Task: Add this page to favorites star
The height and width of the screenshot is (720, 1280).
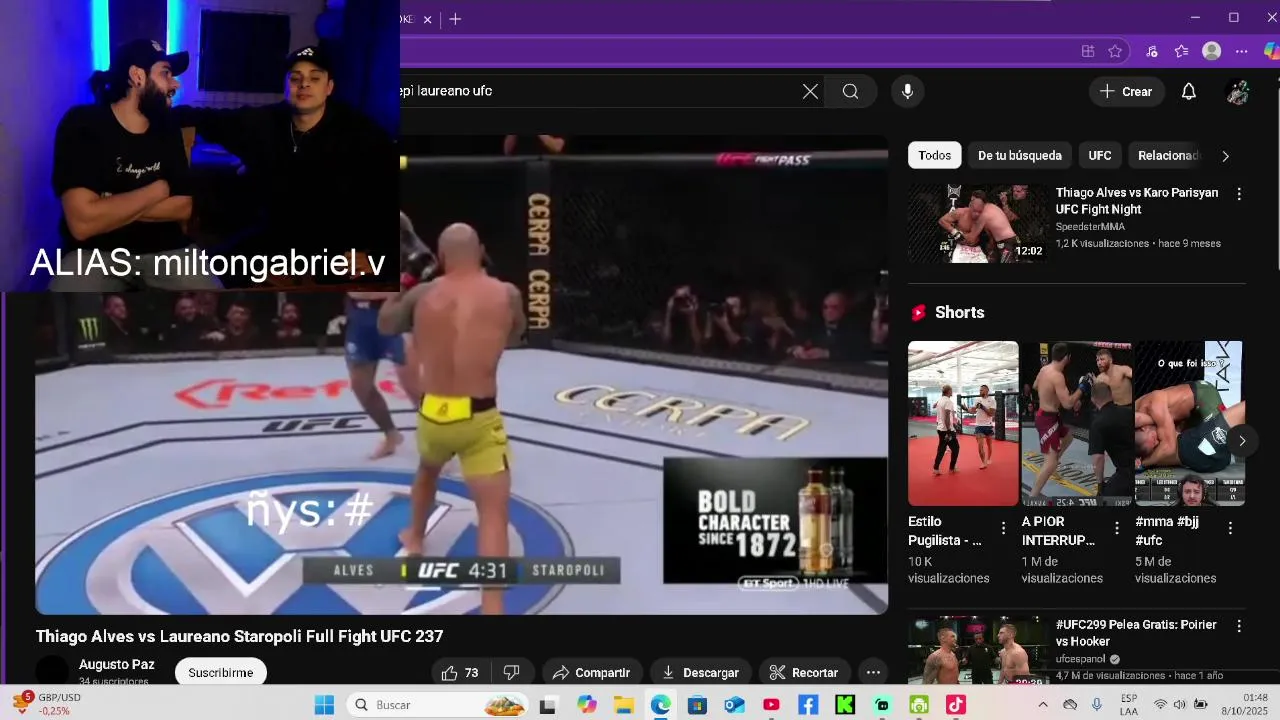Action: click(x=1115, y=51)
